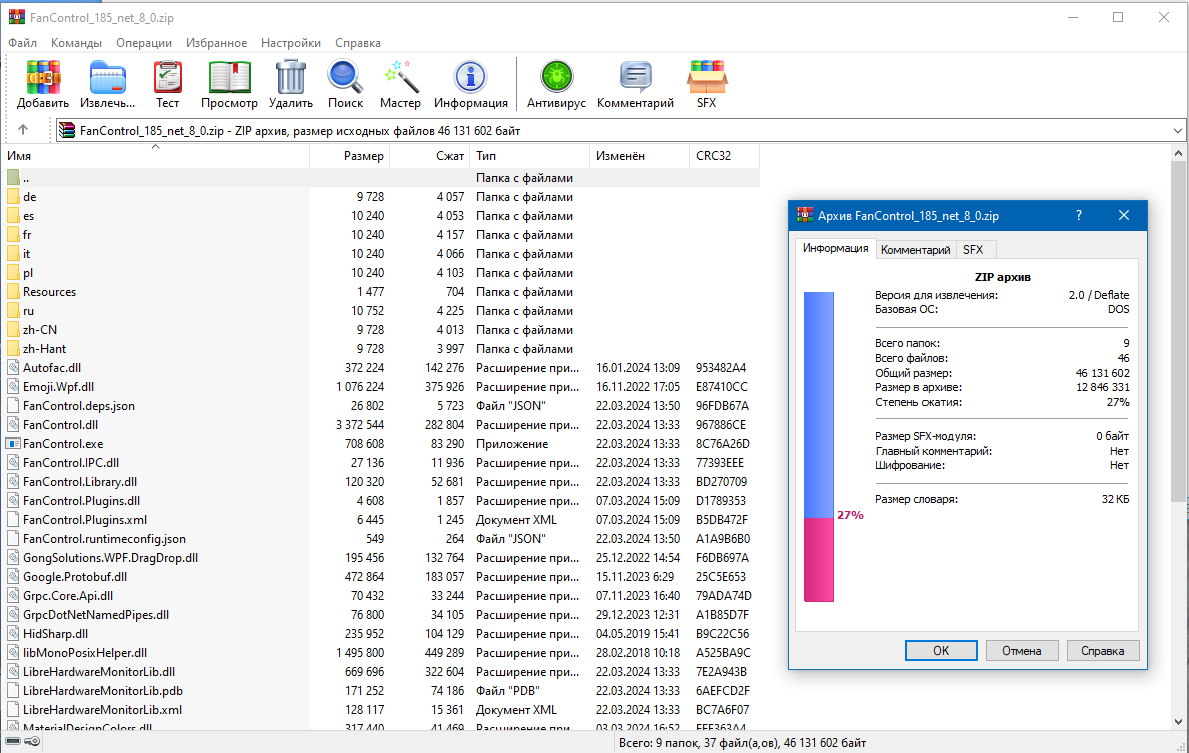Click the drive icon in status bar

[x=13, y=742]
